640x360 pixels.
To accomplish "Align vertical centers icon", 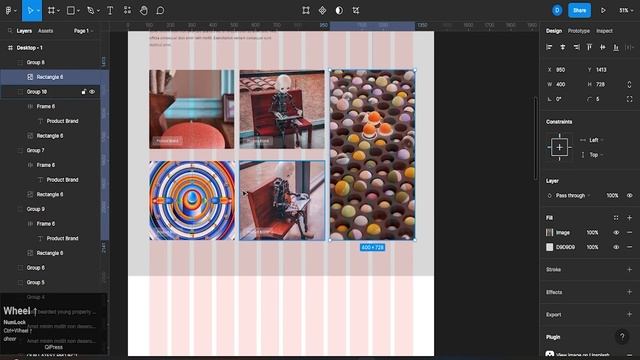I will click(x=603, y=47).
